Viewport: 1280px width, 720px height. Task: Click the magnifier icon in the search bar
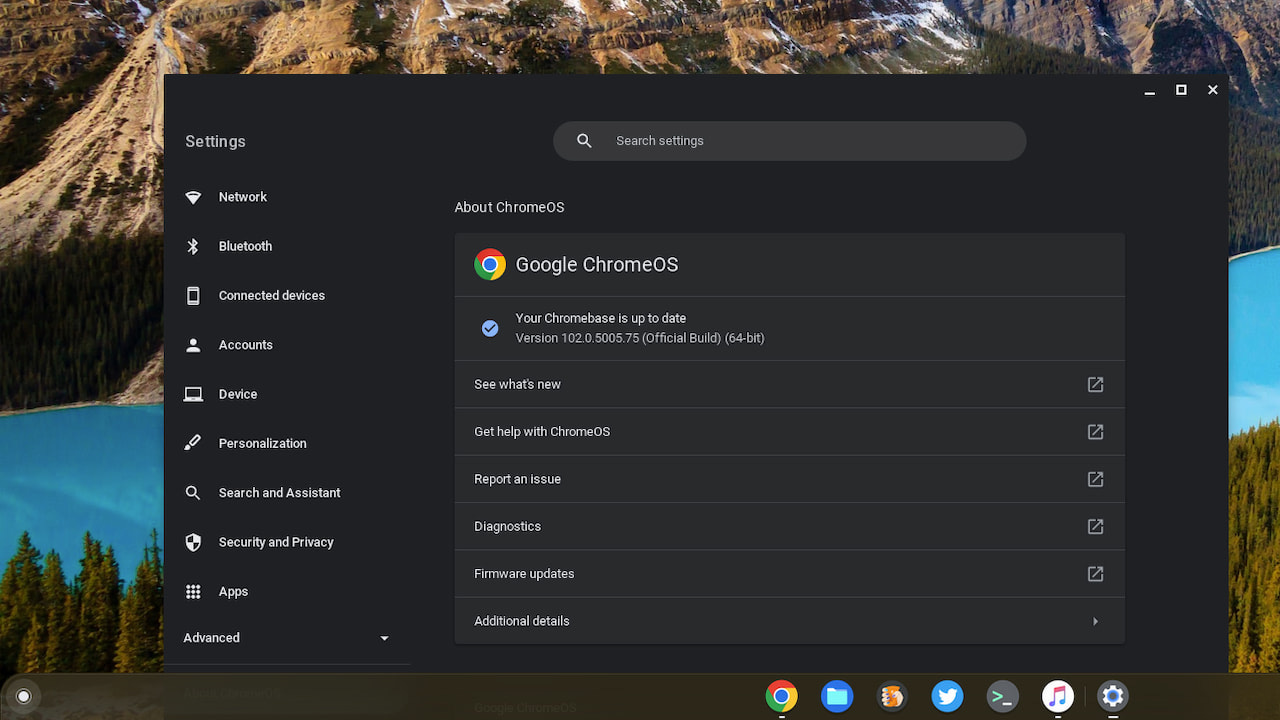coord(585,141)
